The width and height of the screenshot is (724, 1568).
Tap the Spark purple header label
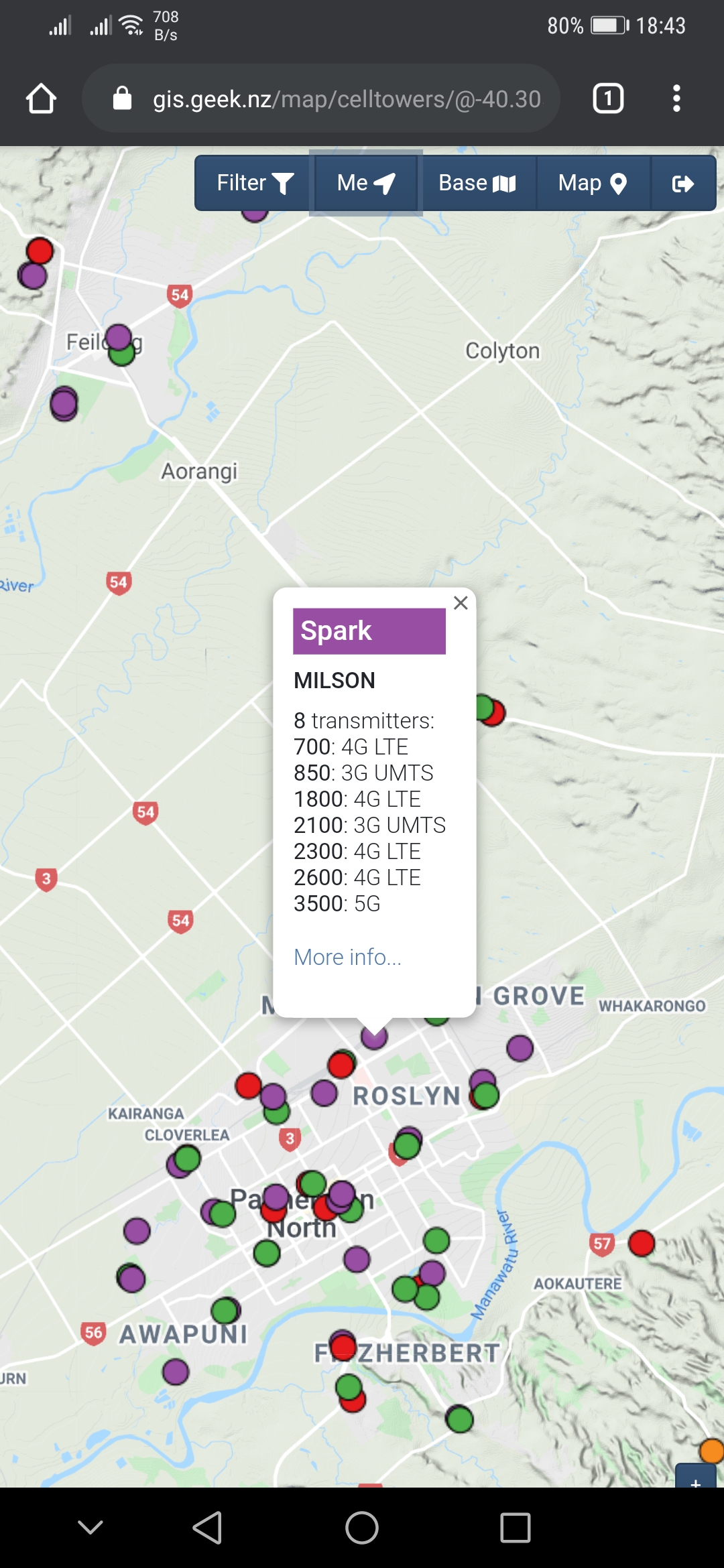(369, 631)
